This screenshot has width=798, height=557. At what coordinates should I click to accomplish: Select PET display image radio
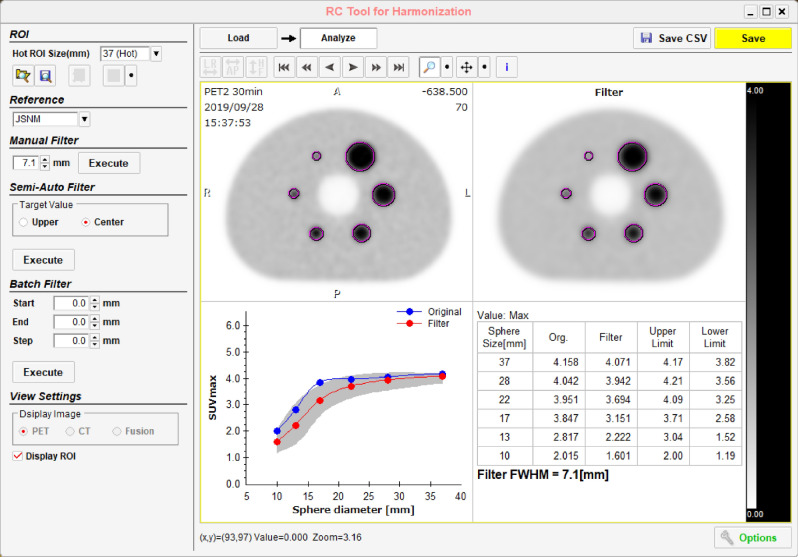[23, 431]
